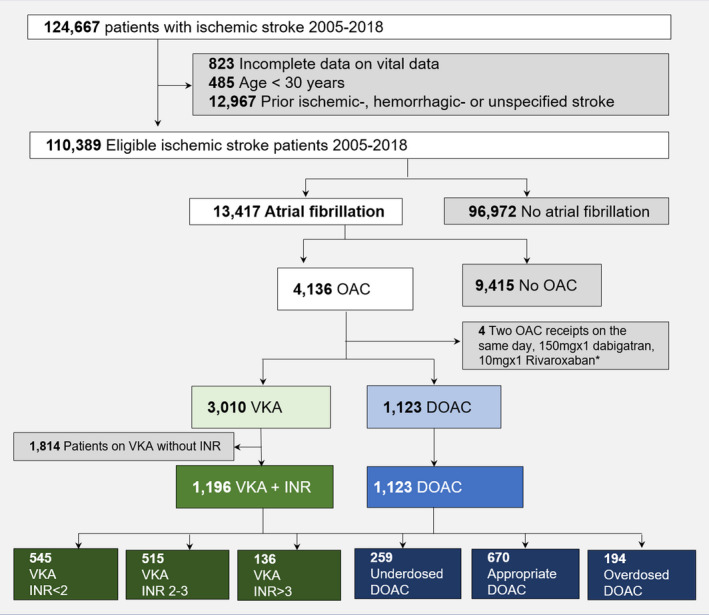Select the 259 Underdosed DOAC box

[404, 574]
